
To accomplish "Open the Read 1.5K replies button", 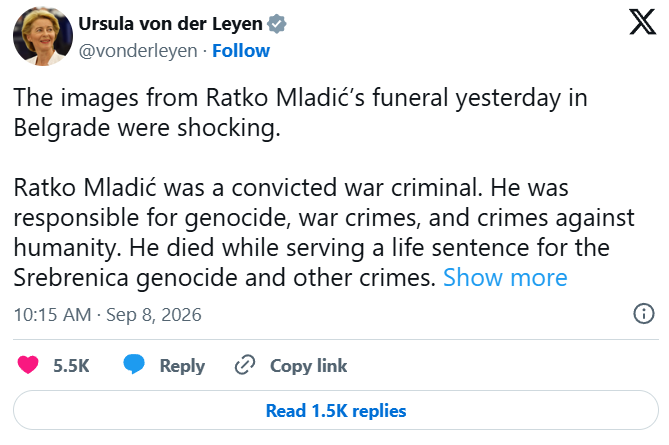I will click(336, 410).
